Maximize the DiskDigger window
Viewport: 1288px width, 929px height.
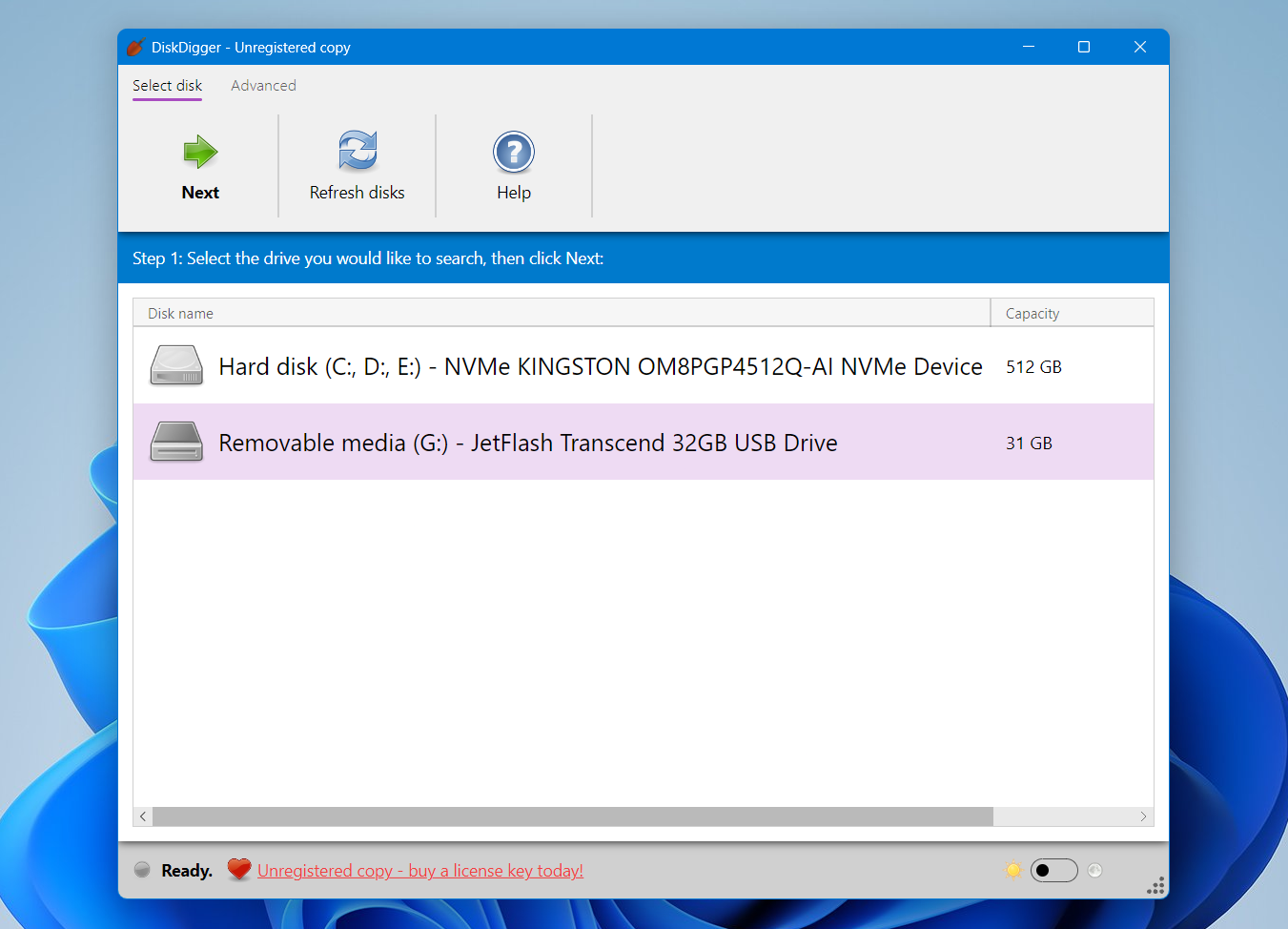point(1084,47)
